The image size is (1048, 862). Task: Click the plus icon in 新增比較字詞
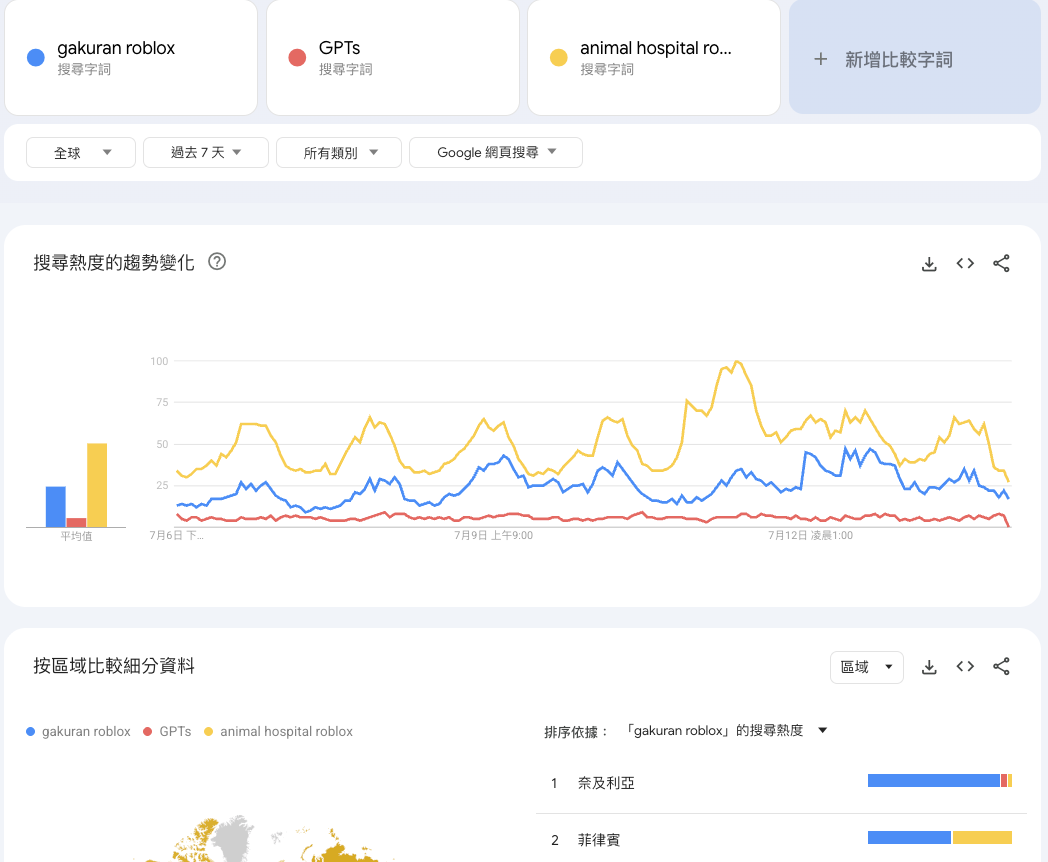point(821,59)
